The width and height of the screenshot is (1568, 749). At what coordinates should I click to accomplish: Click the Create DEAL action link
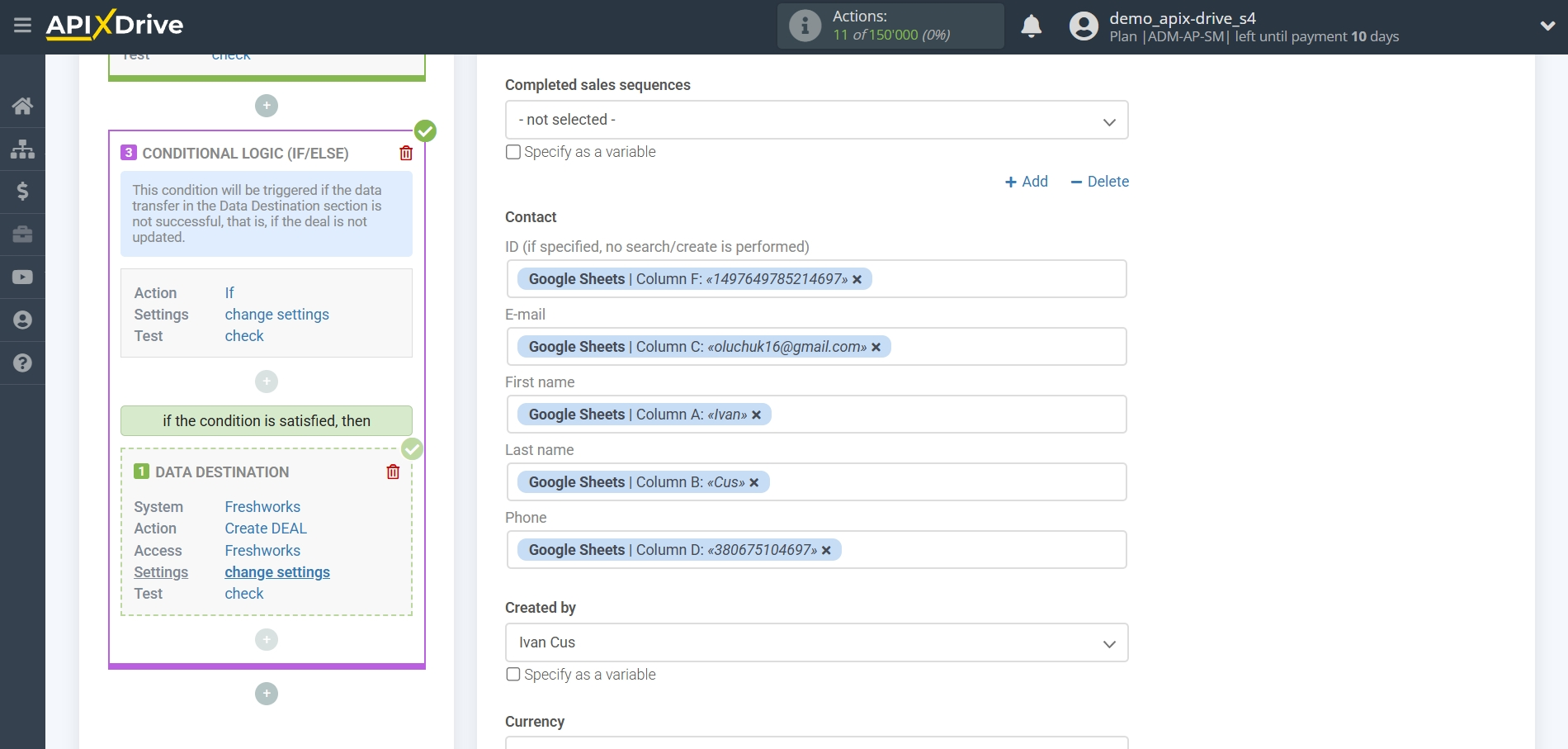pos(266,529)
